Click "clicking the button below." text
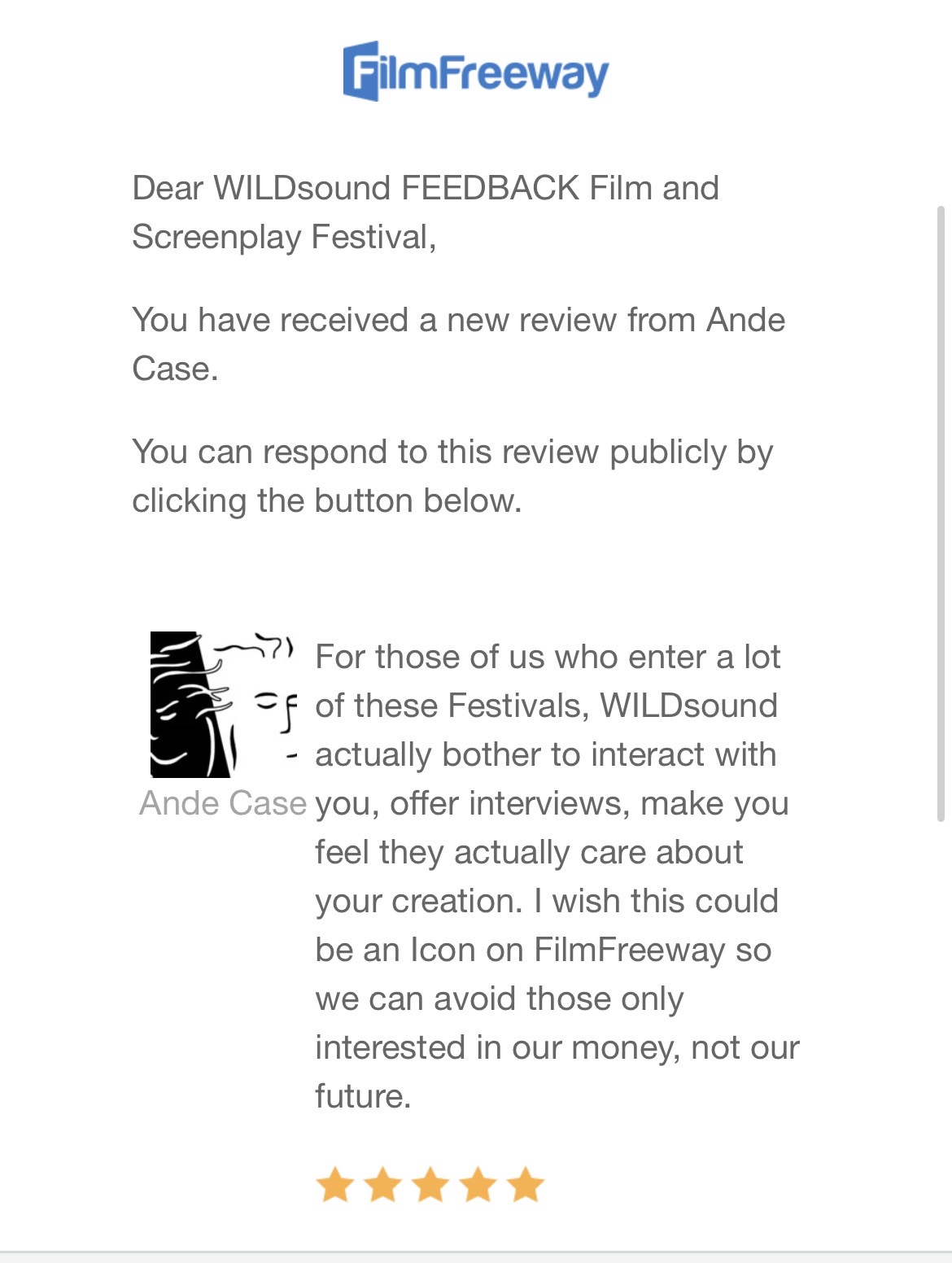 pos(326,500)
